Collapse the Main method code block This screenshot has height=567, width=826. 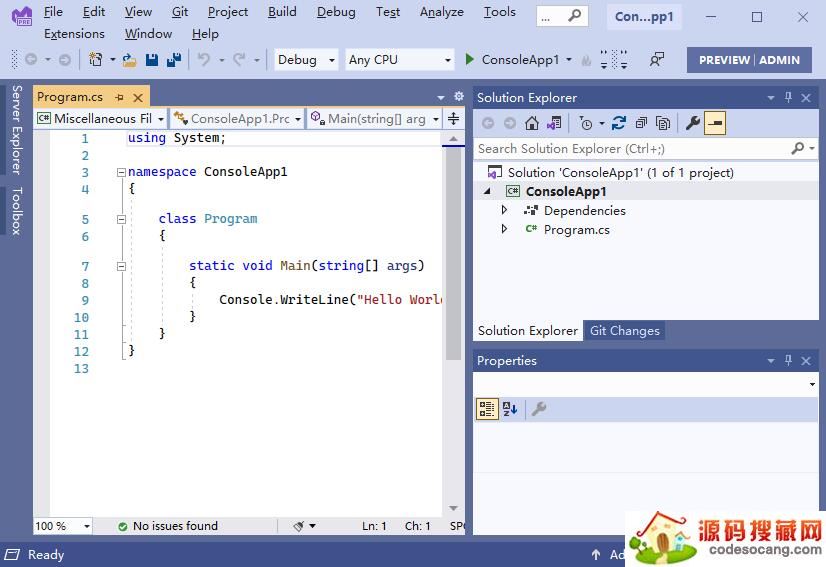(x=121, y=266)
